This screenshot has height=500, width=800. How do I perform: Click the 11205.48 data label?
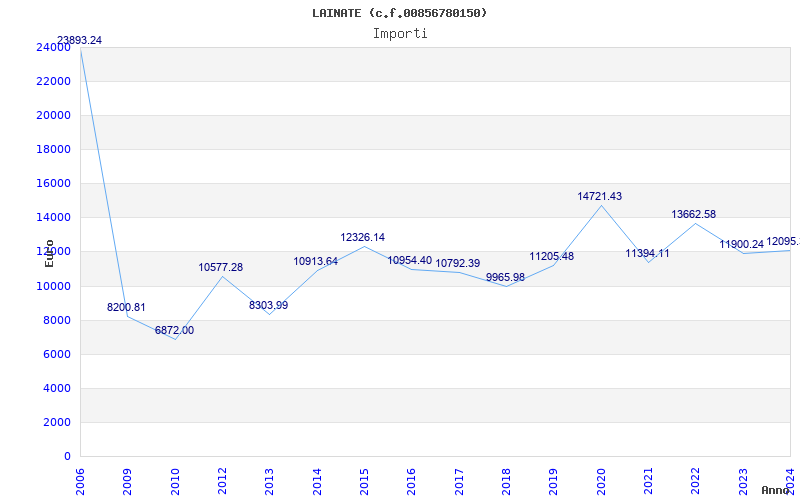click(x=552, y=256)
